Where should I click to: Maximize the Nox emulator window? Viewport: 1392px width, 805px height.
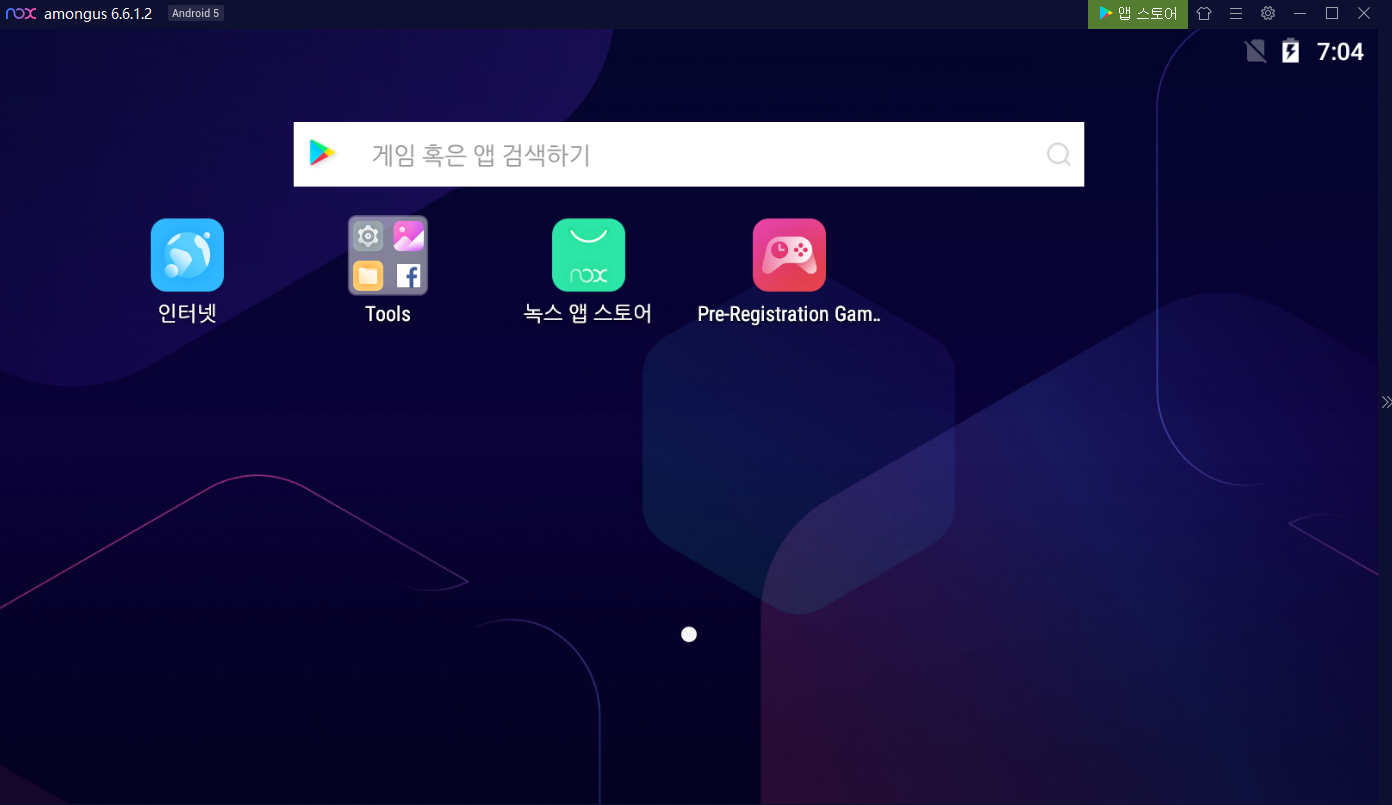click(1332, 13)
